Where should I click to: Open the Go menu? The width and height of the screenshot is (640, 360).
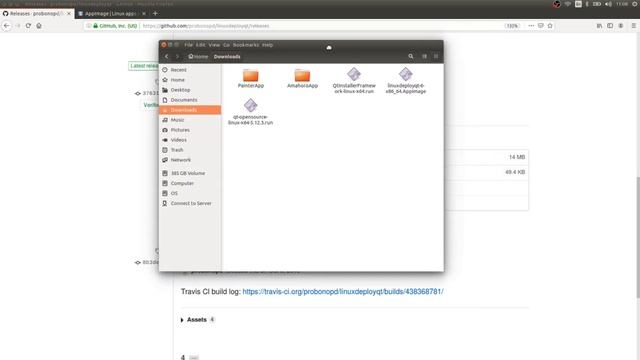(227, 45)
